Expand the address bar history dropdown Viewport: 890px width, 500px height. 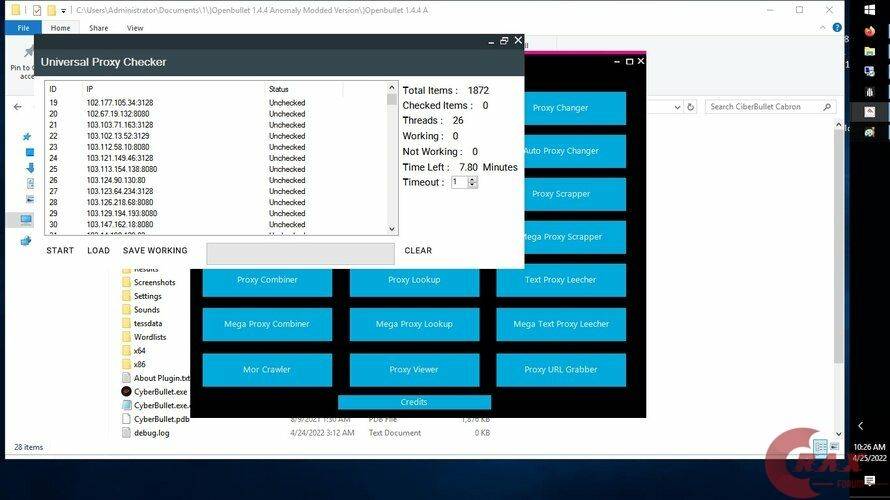(677, 107)
